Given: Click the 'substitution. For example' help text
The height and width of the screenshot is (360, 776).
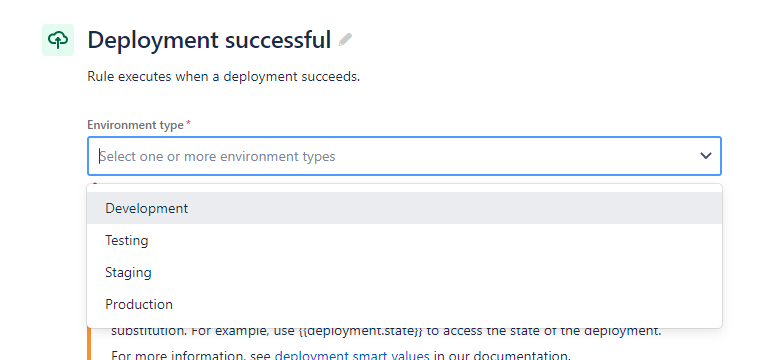Looking at the screenshot, I should tap(190, 331).
